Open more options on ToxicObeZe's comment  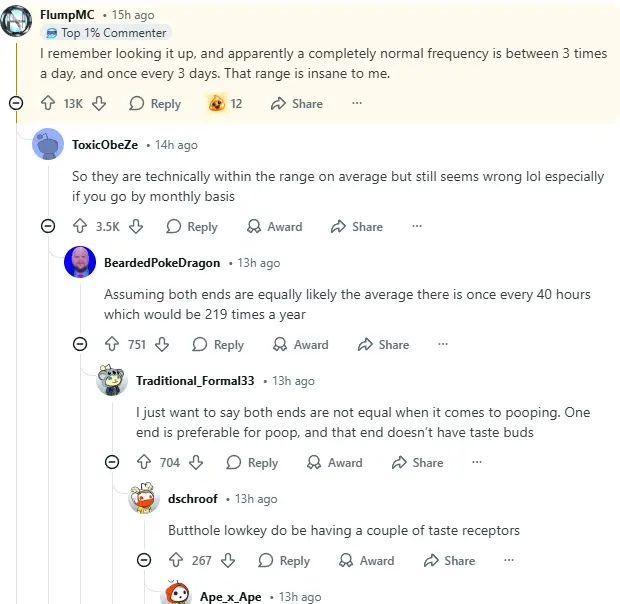(x=417, y=227)
